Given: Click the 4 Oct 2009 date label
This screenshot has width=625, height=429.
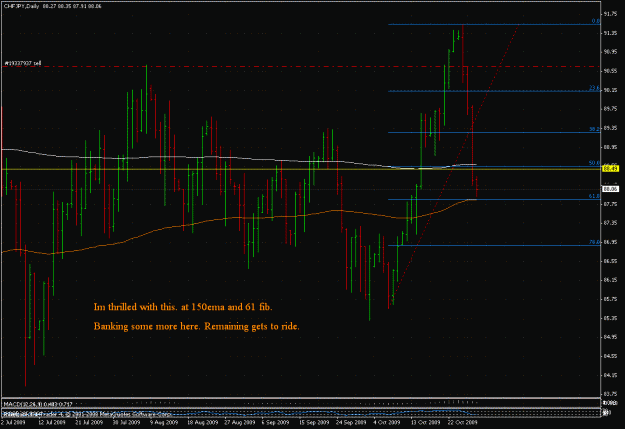Looking at the screenshot, I should tap(388, 422).
